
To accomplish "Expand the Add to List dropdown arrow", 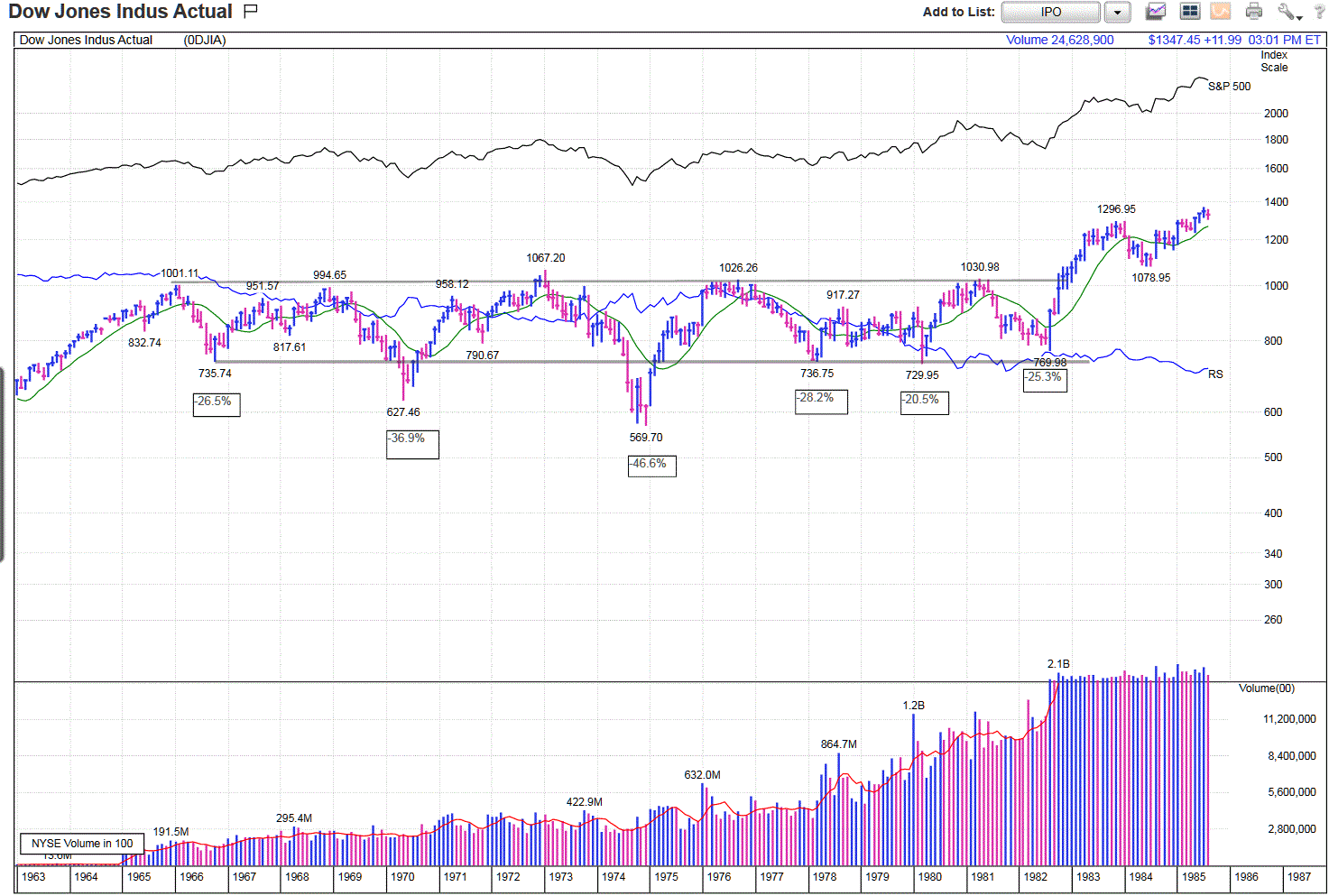I will [1117, 12].
